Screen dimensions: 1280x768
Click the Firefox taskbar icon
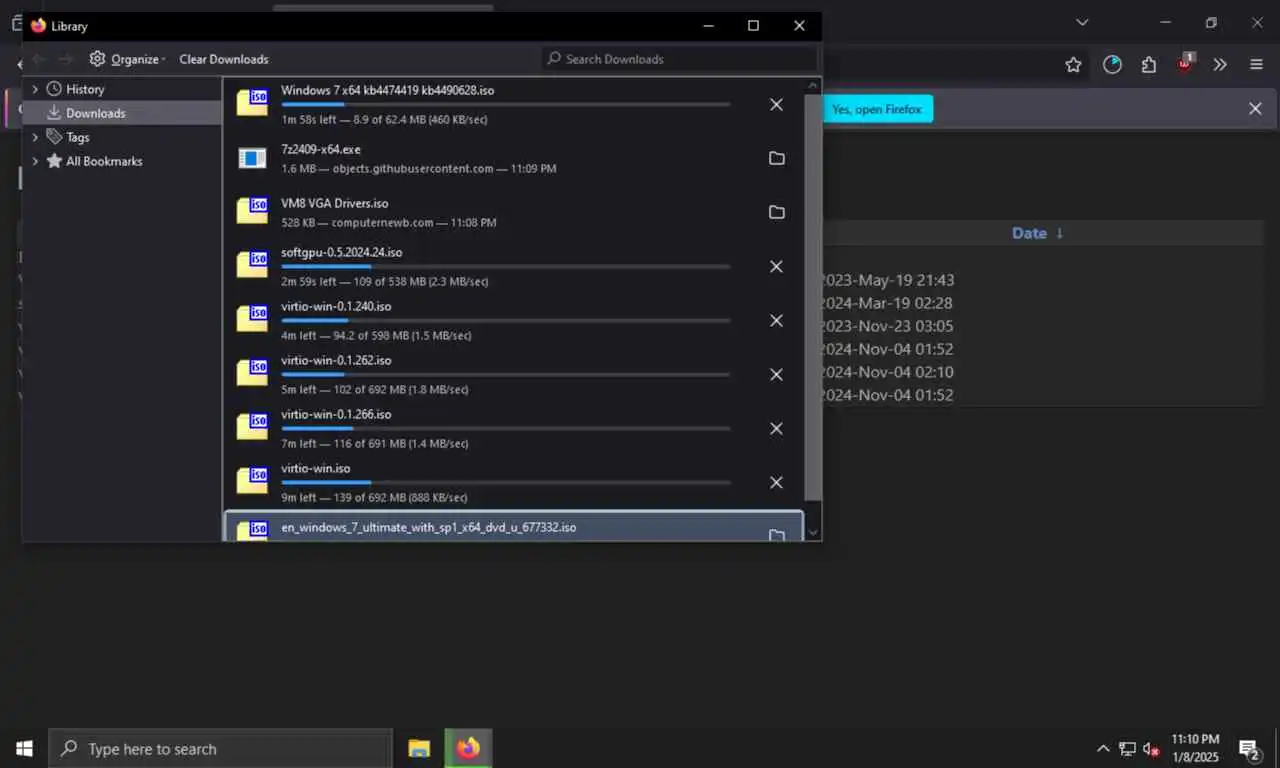click(x=468, y=748)
